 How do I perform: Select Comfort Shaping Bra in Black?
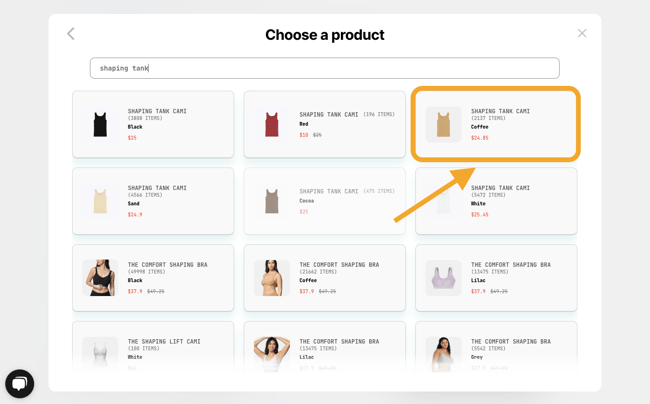pos(153,278)
